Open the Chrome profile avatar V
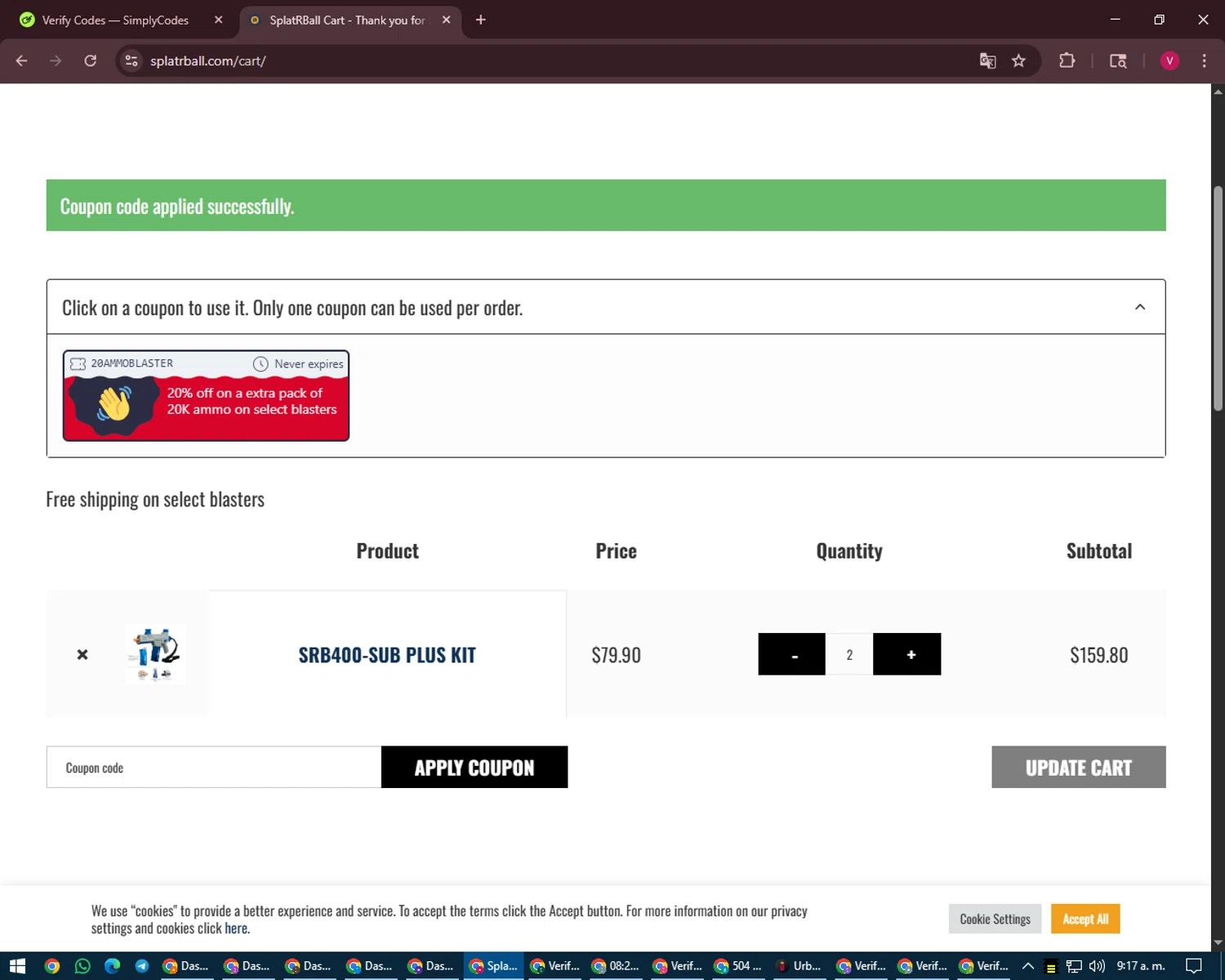The width and height of the screenshot is (1225, 980). coord(1169,60)
